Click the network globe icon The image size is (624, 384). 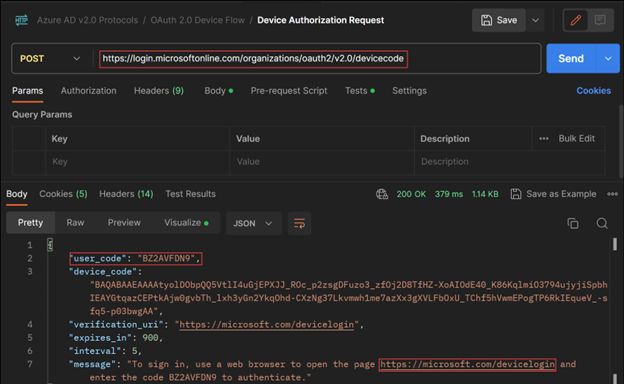coord(382,194)
